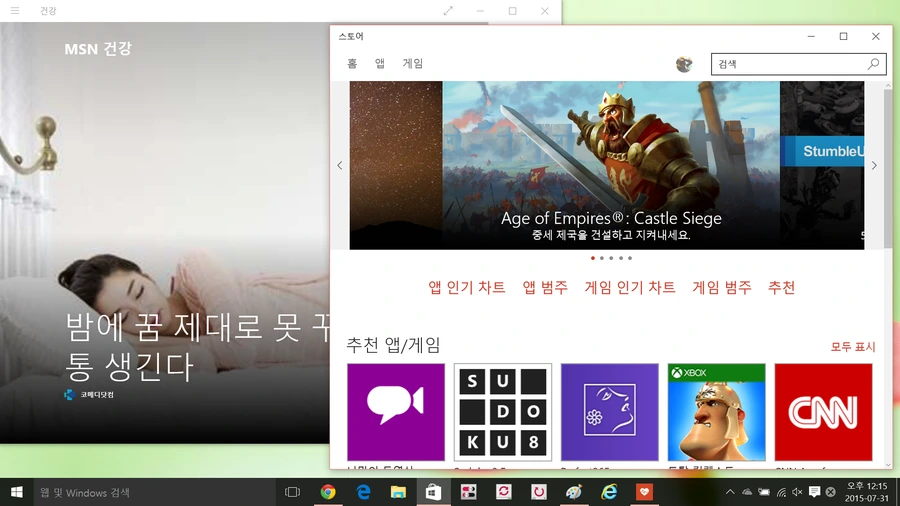Select the first carousel page dot
This screenshot has height=506, width=900.
(593, 258)
